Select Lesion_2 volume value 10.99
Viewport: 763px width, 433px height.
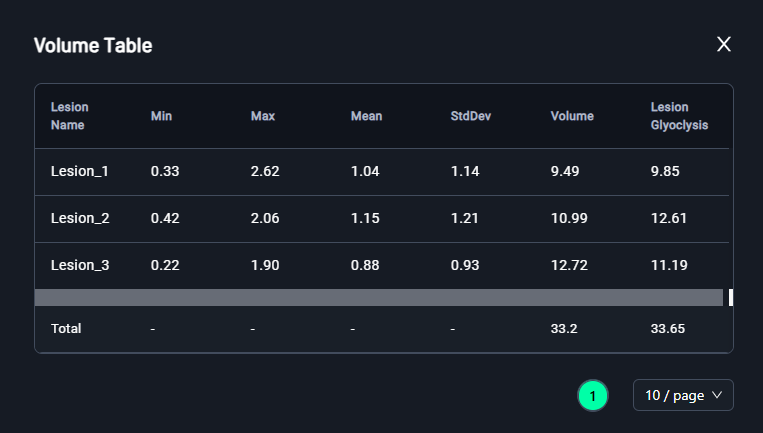tap(569, 218)
